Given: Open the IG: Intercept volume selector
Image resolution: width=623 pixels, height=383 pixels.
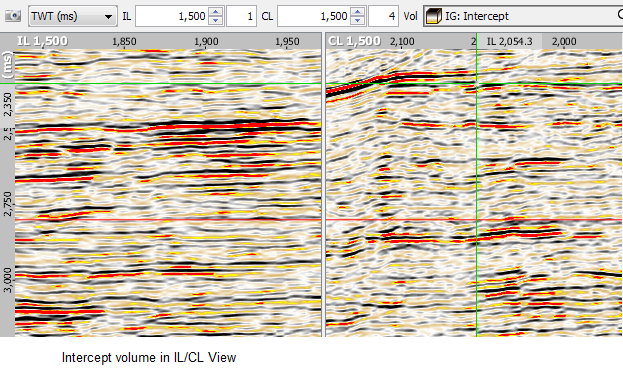Looking at the screenshot, I should (x=523, y=16).
